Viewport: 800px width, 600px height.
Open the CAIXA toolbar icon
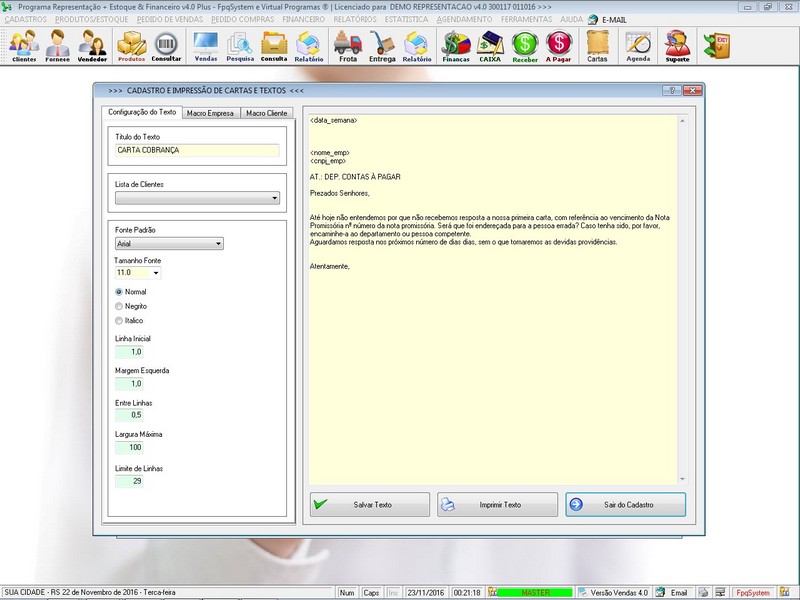click(x=490, y=45)
